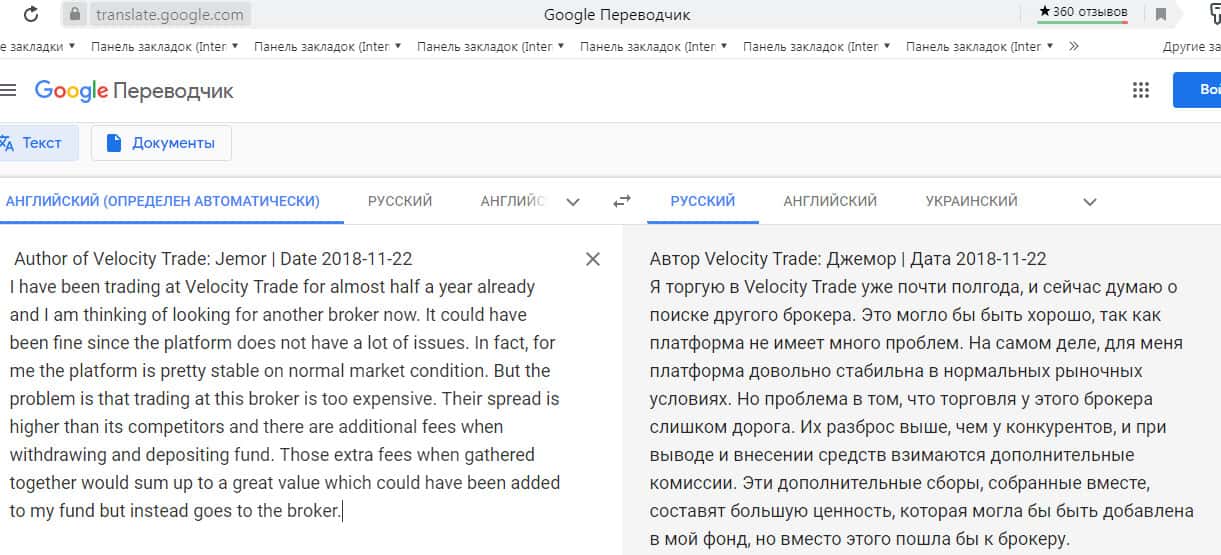The image size is (1221, 555).
Task: Open the Google apps grid
Action: [1140, 90]
